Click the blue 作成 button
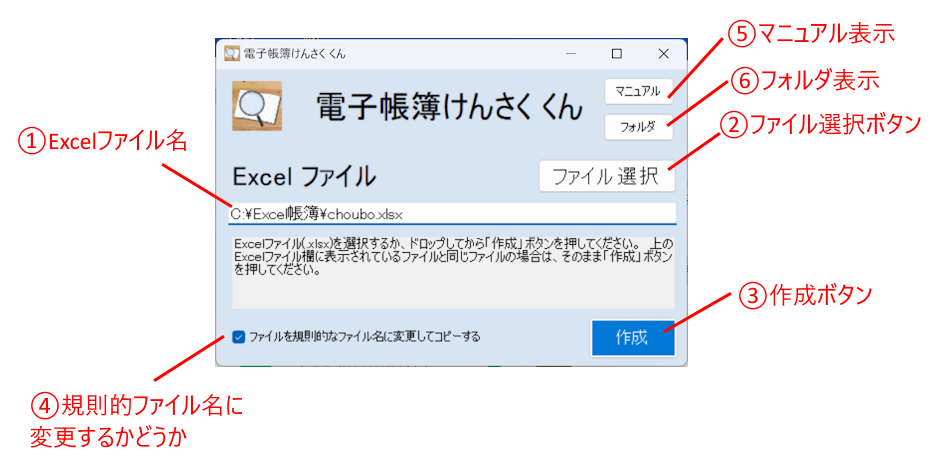Screen dimensions: 931x461 pyautogui.click(x=633, y=337)
